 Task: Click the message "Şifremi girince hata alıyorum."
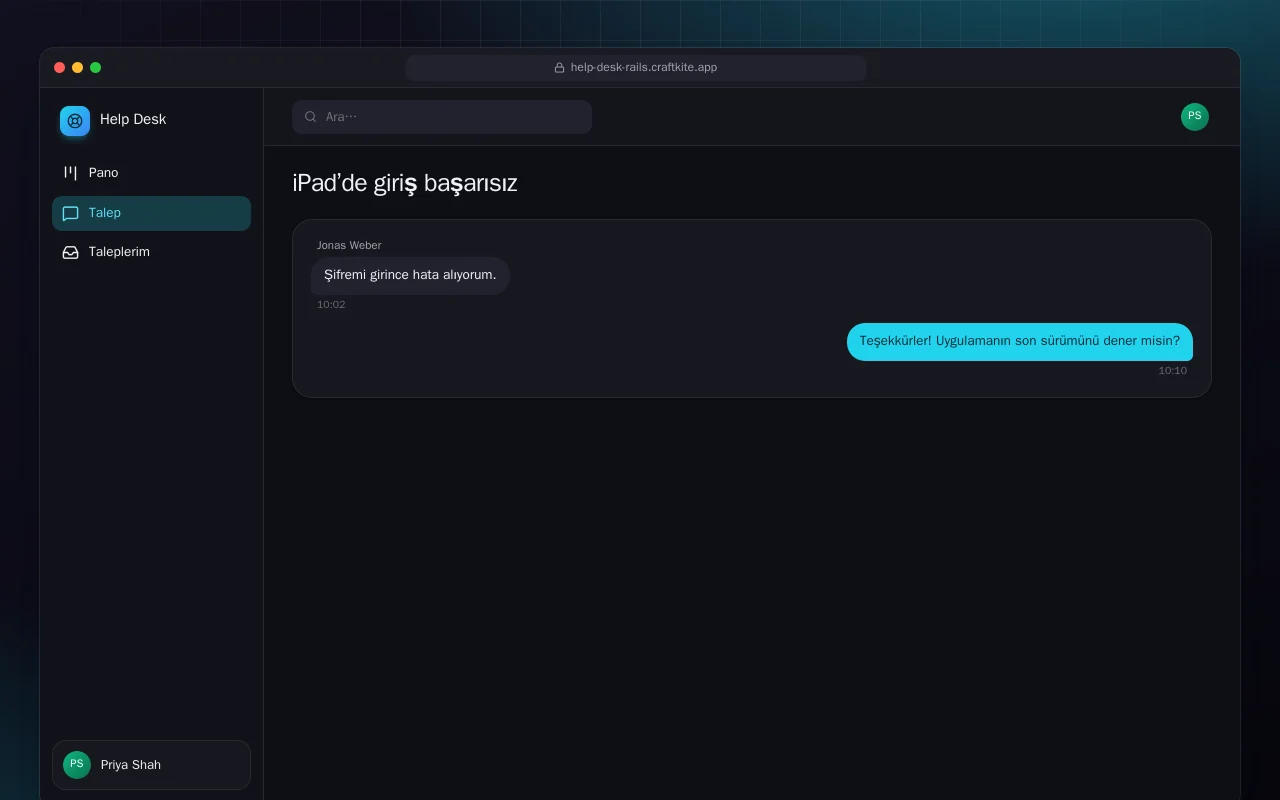click(x=410, y=275)
